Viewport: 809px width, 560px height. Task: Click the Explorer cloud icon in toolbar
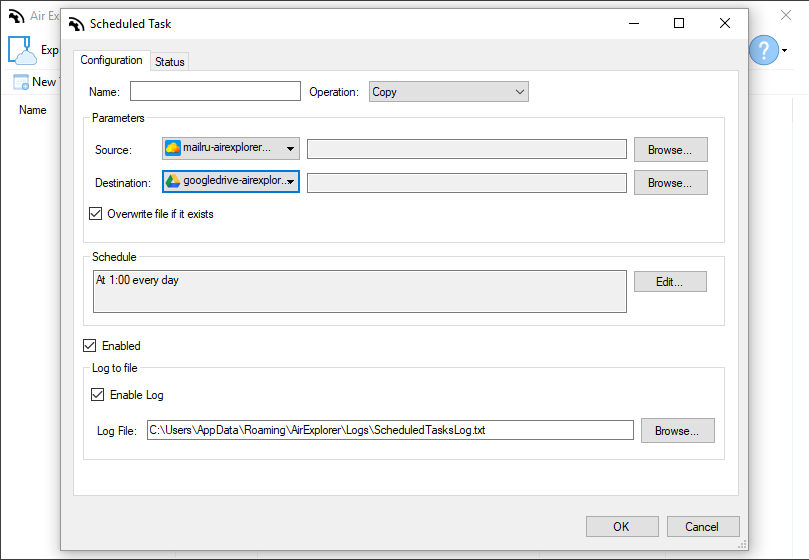[x=22, y=50]
